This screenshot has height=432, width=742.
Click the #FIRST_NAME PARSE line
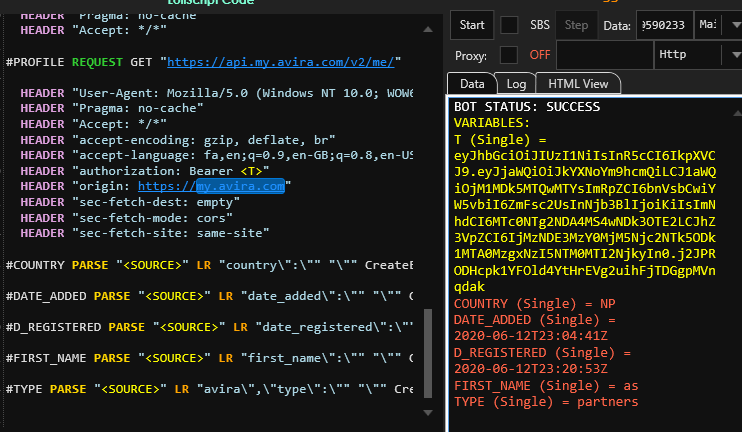(x=209, y=358)
